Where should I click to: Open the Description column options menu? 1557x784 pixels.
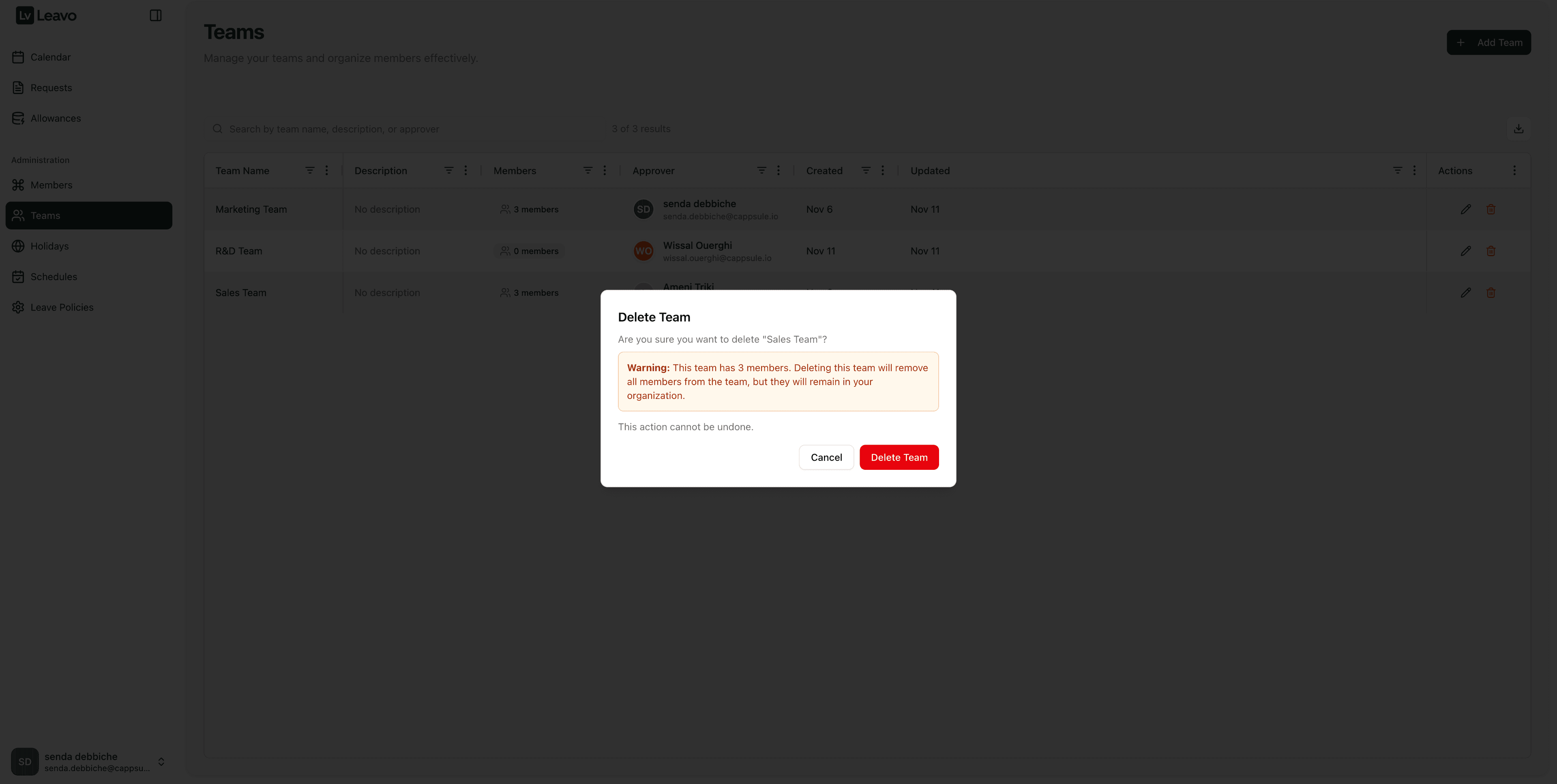coord(465,170)
